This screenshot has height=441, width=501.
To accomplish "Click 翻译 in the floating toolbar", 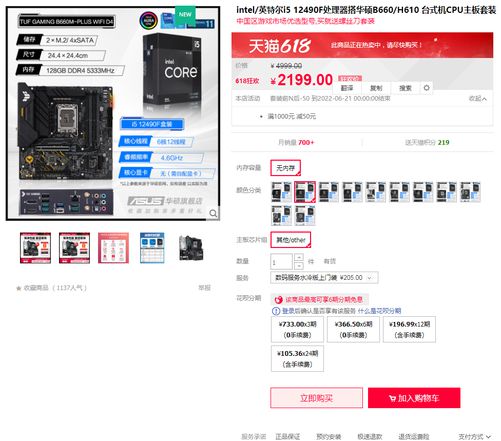I will point(347,88).
